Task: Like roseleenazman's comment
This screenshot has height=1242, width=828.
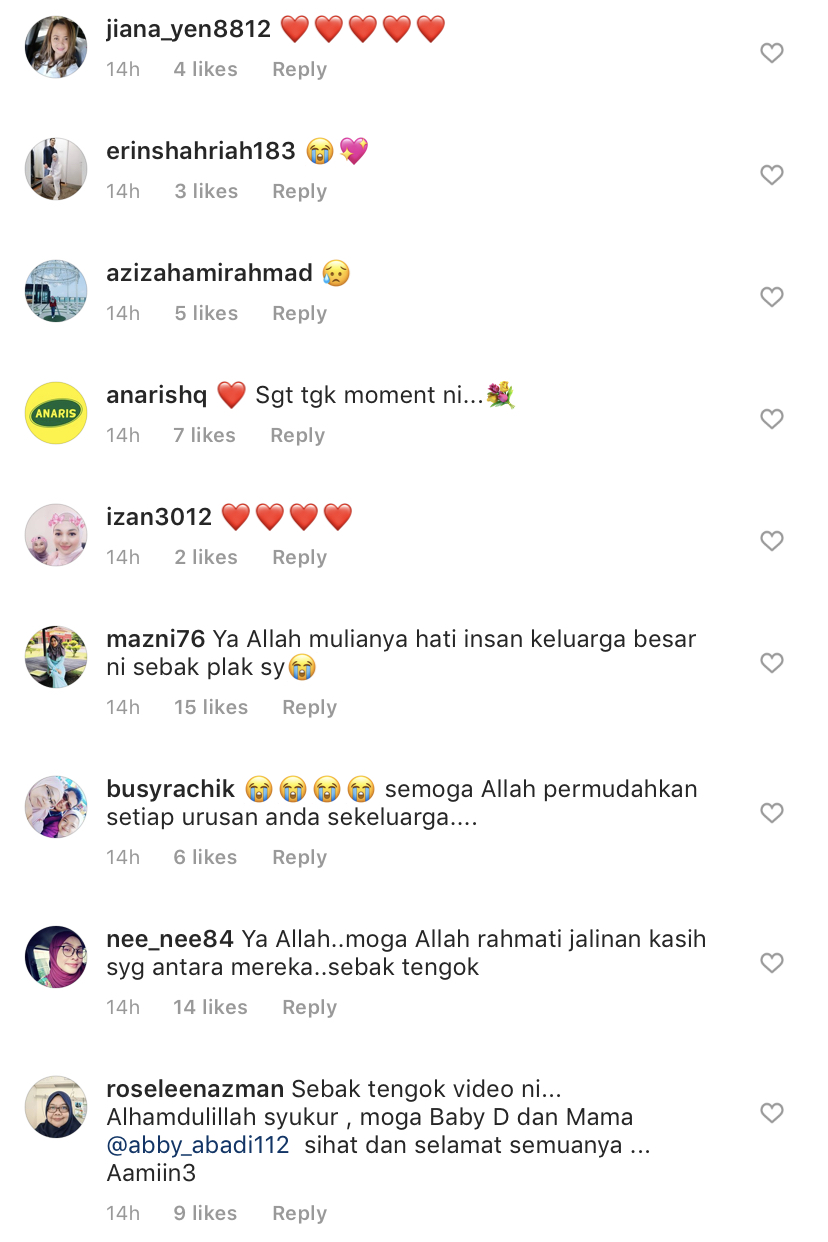Action: pos(771,1113)
